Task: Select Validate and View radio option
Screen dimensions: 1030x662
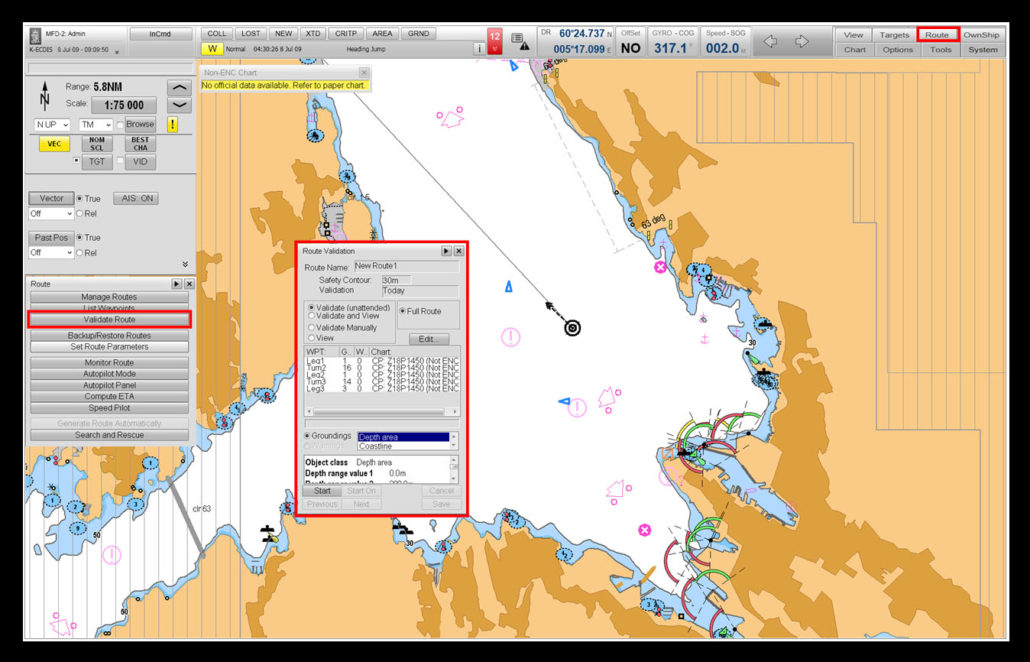Action: (x=311, y=316)
